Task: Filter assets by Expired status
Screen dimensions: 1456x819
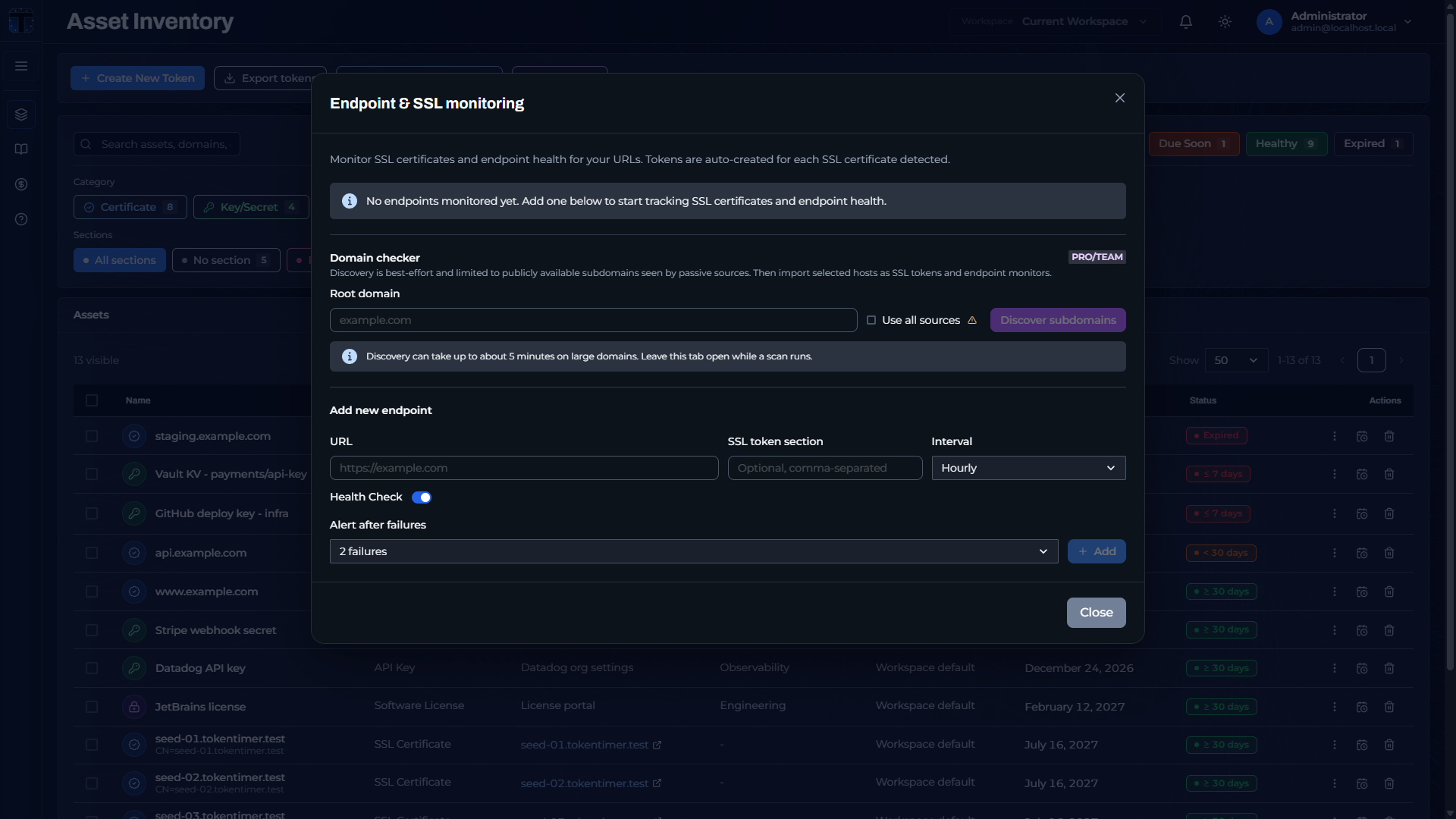Action: pyautogui.click(x=1373, y=144)
